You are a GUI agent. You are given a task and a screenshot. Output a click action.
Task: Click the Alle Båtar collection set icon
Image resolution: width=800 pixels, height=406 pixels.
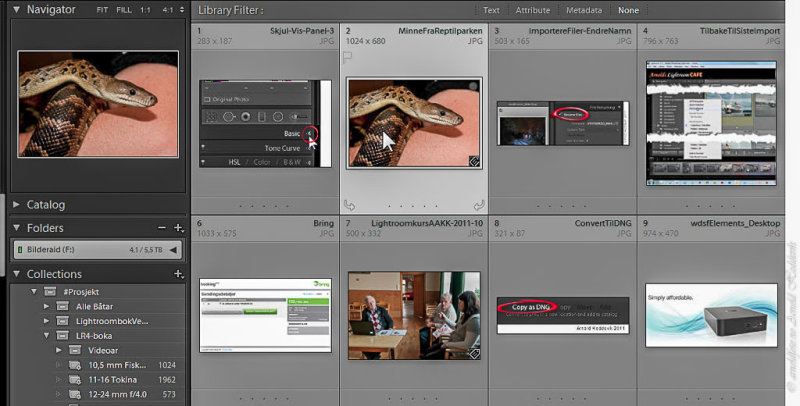[62, 307]
